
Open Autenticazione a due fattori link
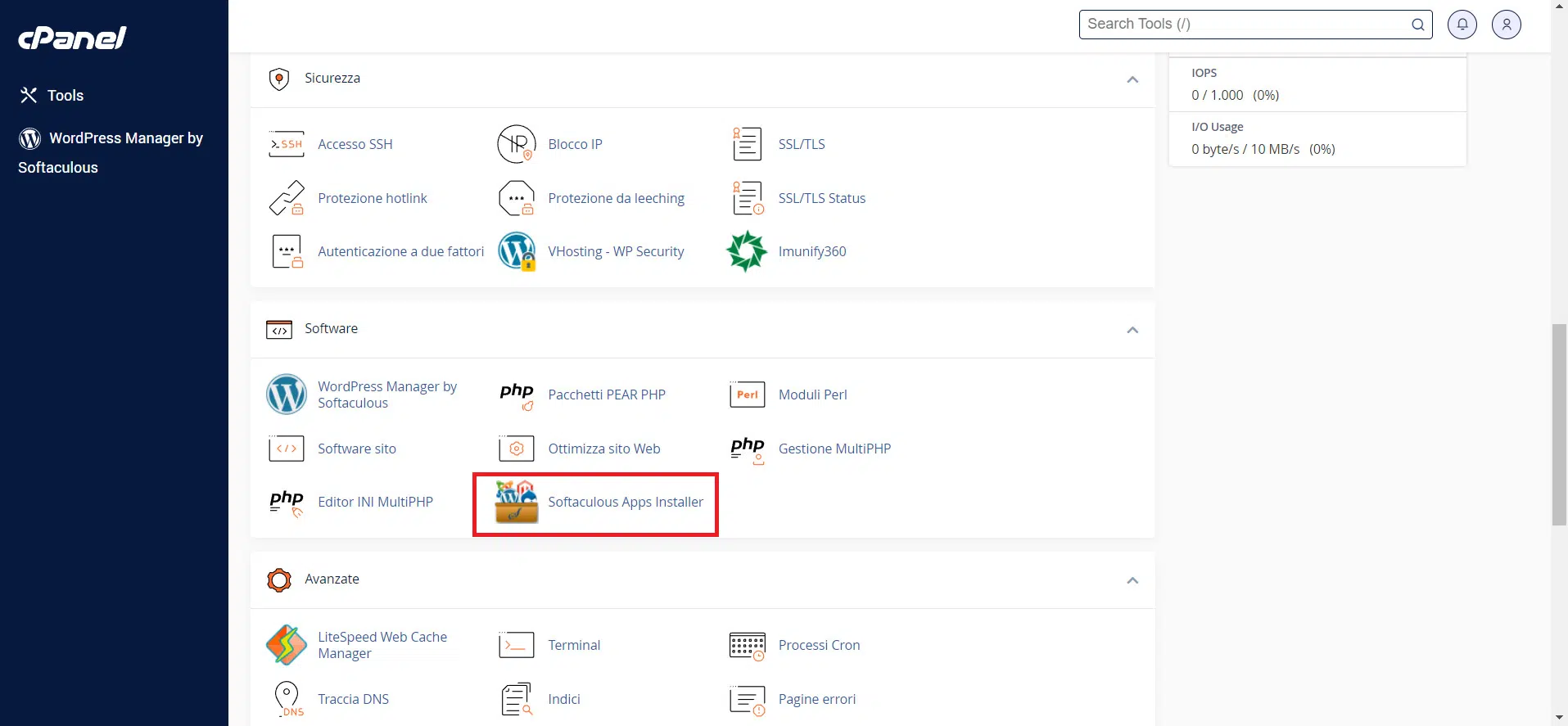[401, 251]
